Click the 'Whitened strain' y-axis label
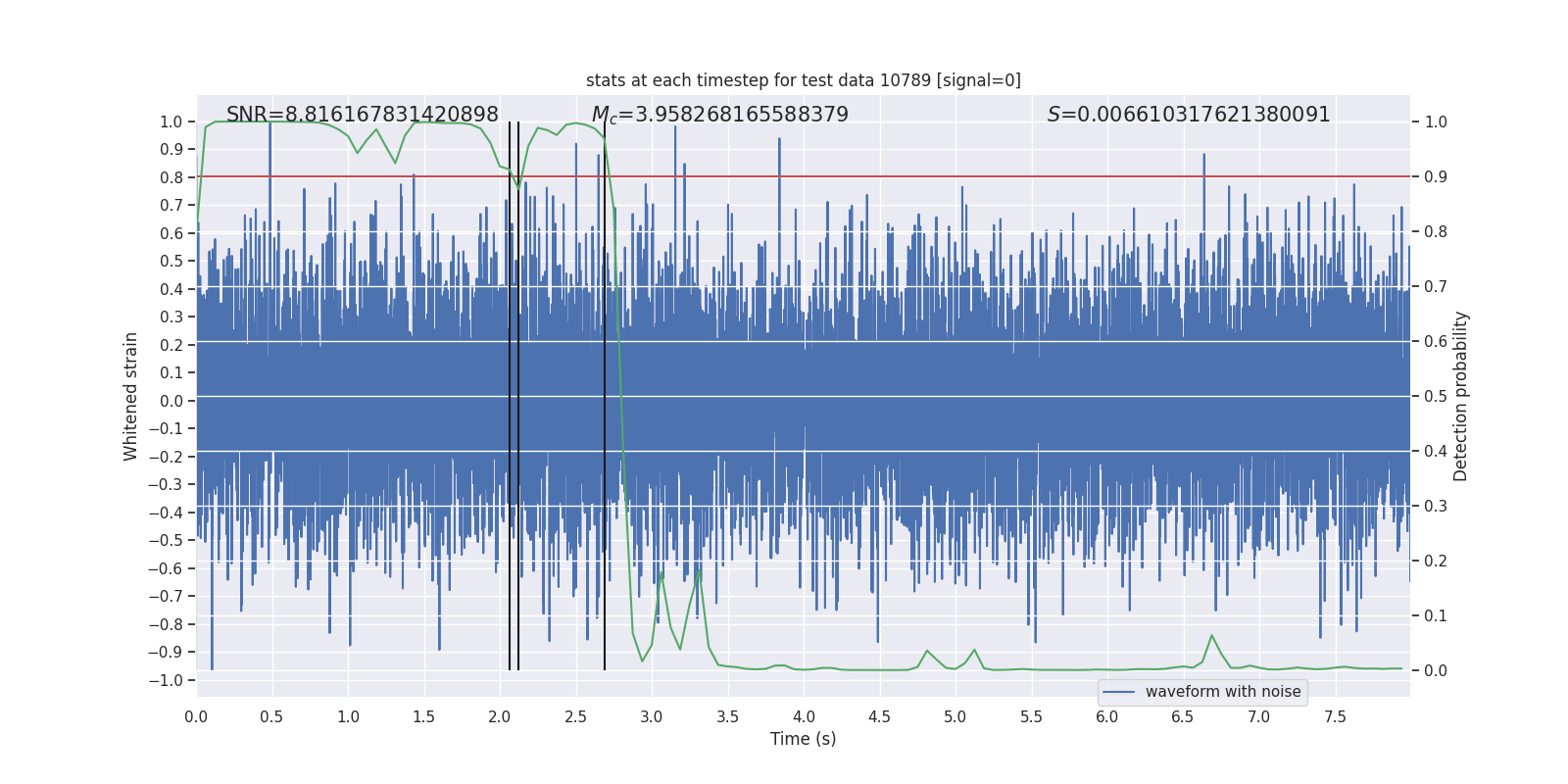 130,396
